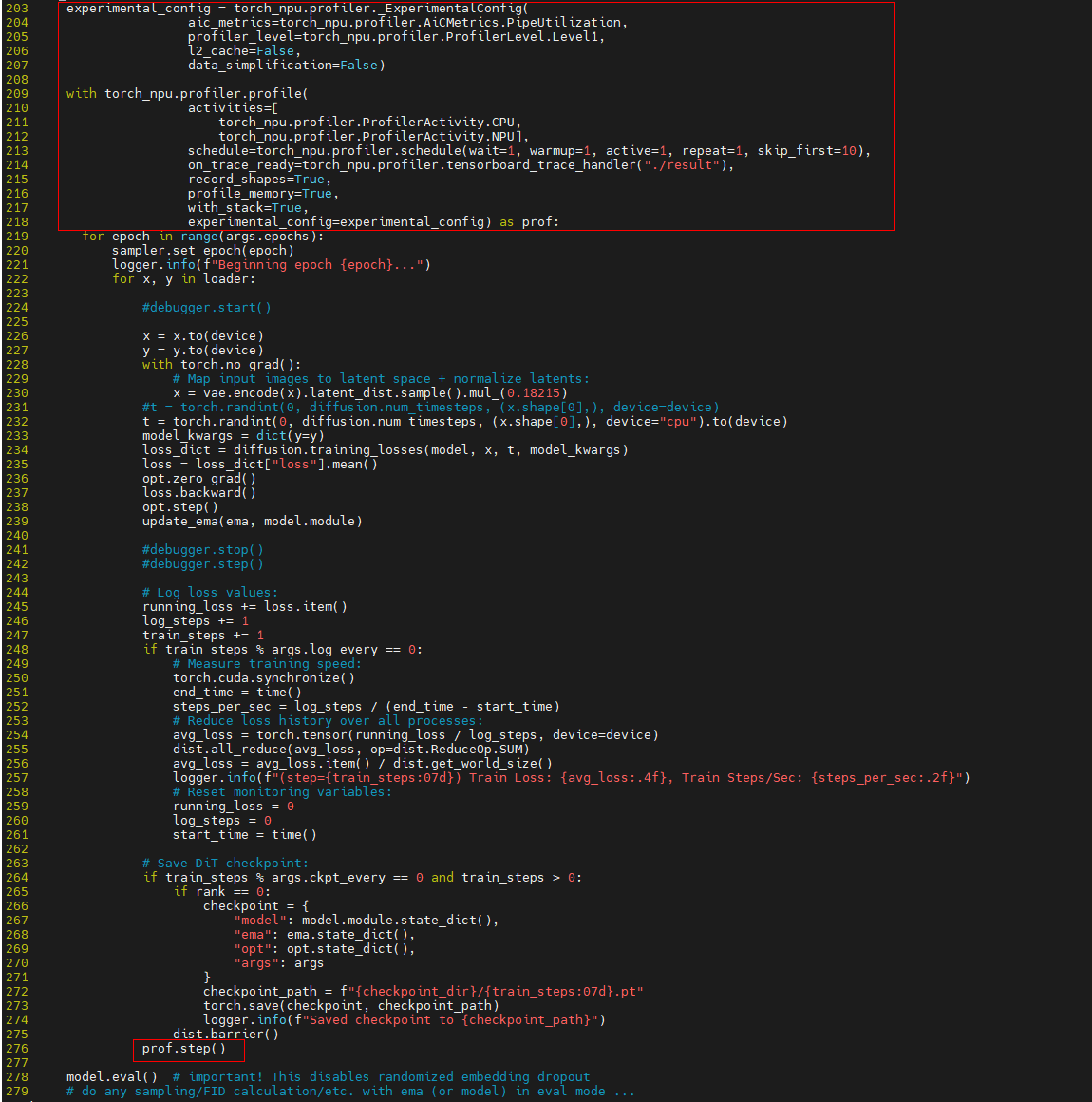Click 'data_simplification=False)' on line 207
This screenshot has width=1092, height=1102.
coord(286,65)
